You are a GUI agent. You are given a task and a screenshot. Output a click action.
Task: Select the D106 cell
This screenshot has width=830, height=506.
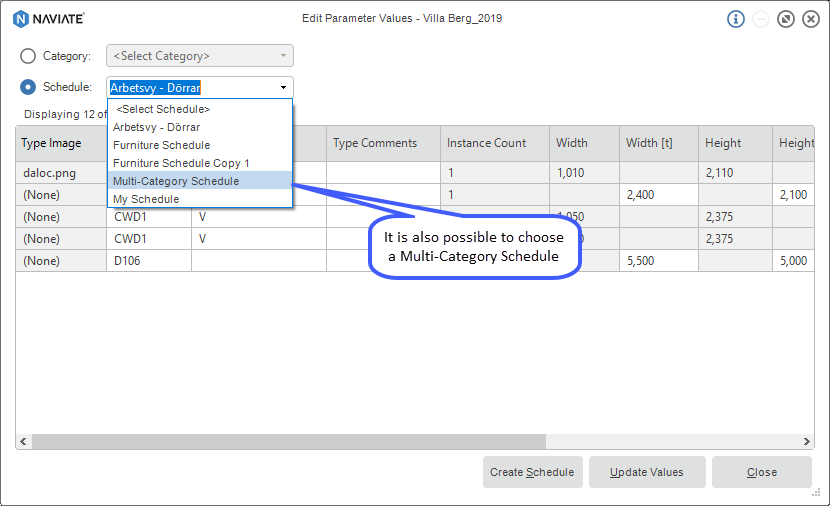[149, 261]
